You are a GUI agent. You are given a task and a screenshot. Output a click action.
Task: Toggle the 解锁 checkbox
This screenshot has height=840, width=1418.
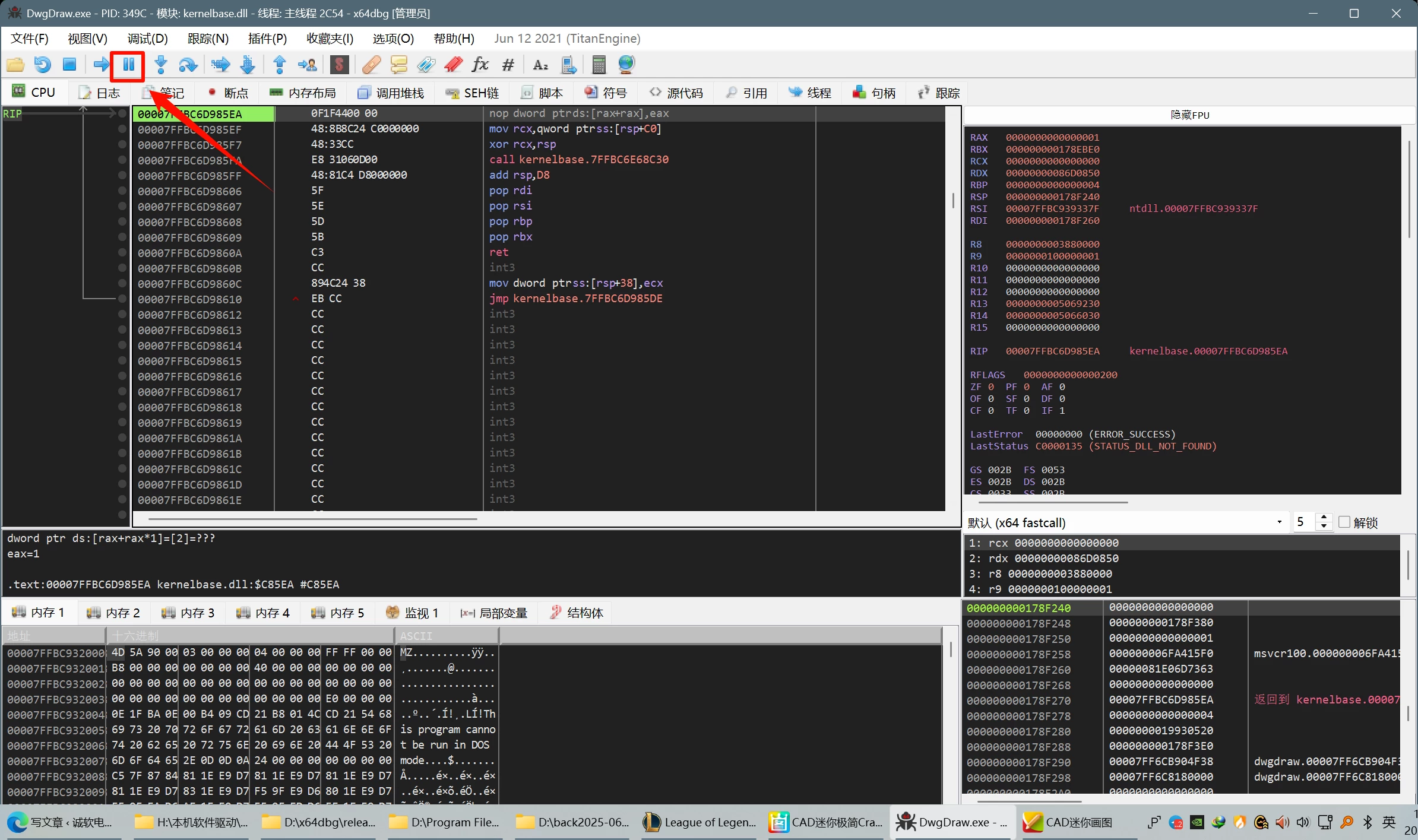1344,522
